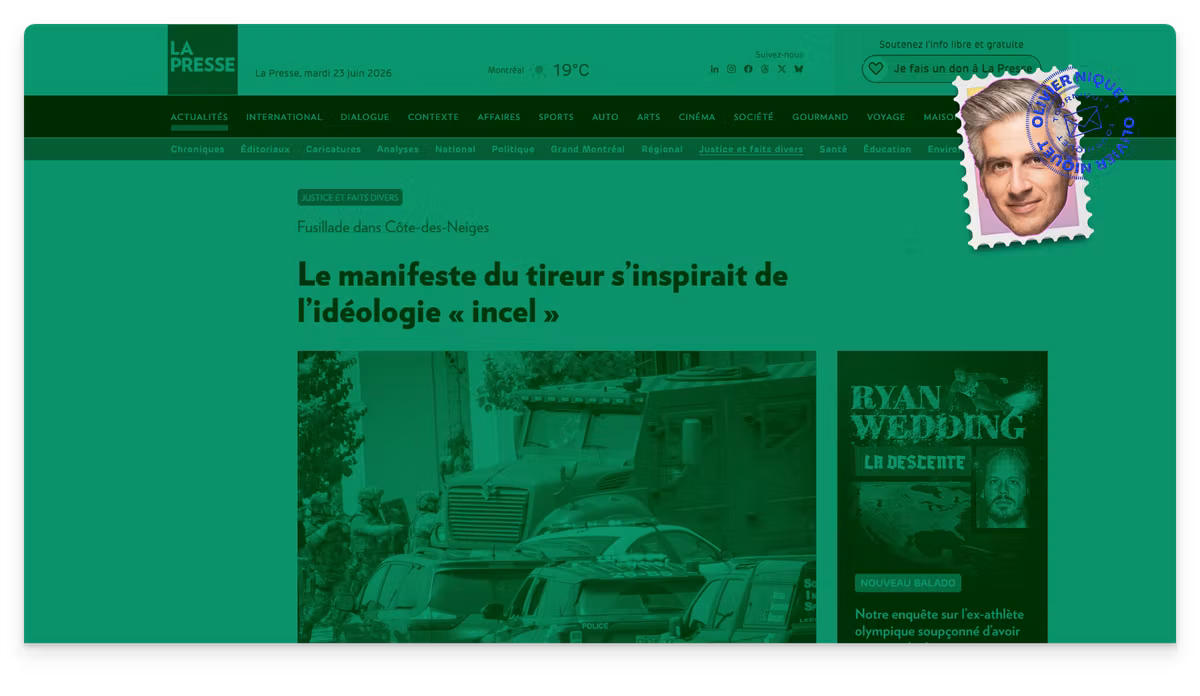This screenshot has width=1200, height=696.
Task: Click Soutenez l'info libre et gratuite text
Action: [951, 44]
